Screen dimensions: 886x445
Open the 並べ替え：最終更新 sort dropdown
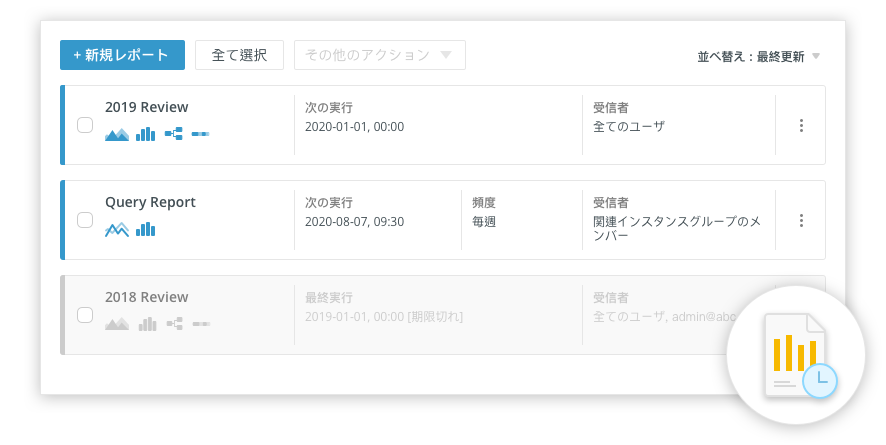click(x=758, y=56)
